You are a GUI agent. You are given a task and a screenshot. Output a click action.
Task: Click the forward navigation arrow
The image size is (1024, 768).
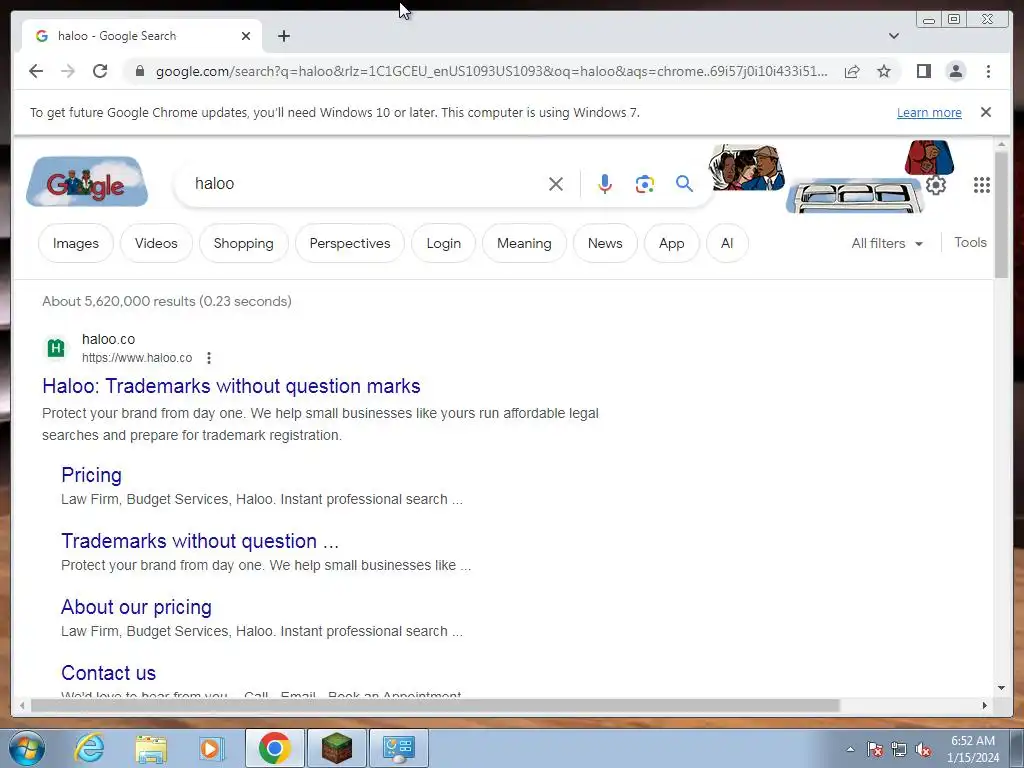click(x=68, y=71)
